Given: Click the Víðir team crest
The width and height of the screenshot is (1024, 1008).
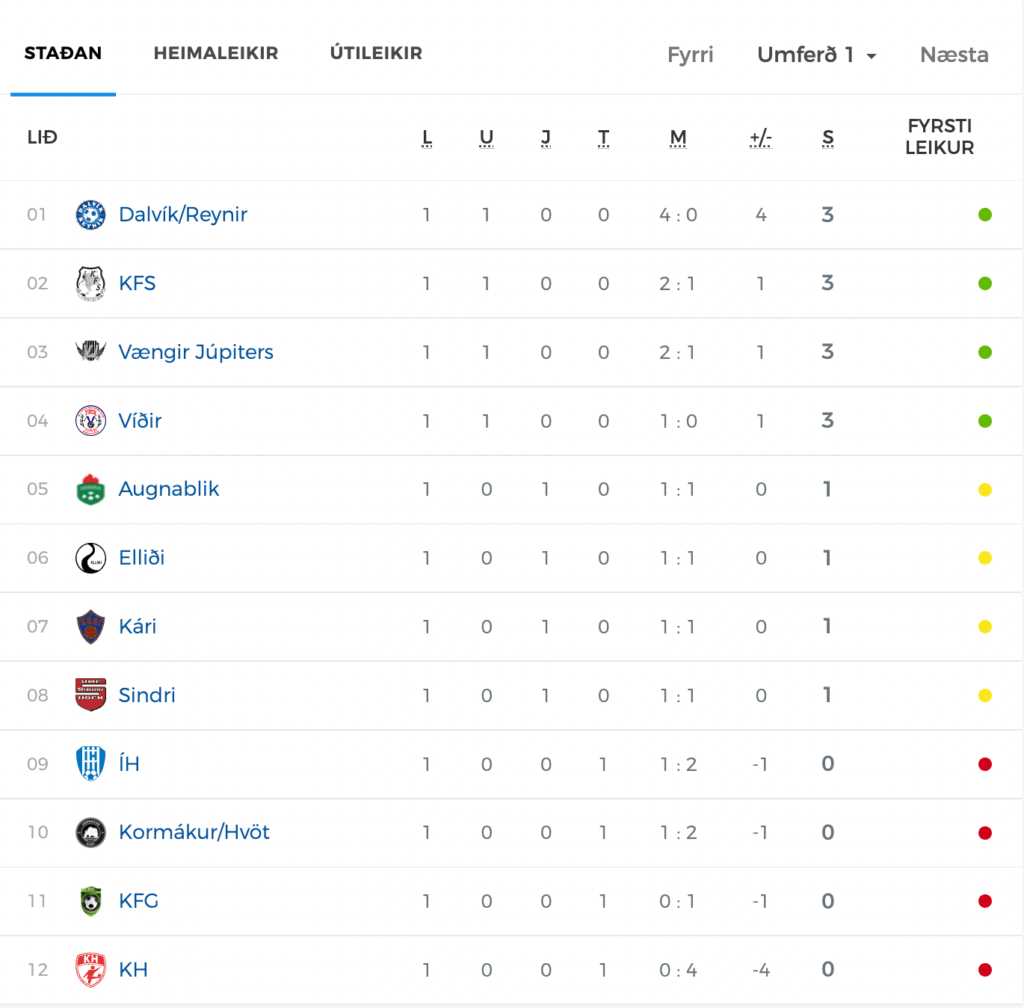Looking at the screenshot, I should 91,420.
